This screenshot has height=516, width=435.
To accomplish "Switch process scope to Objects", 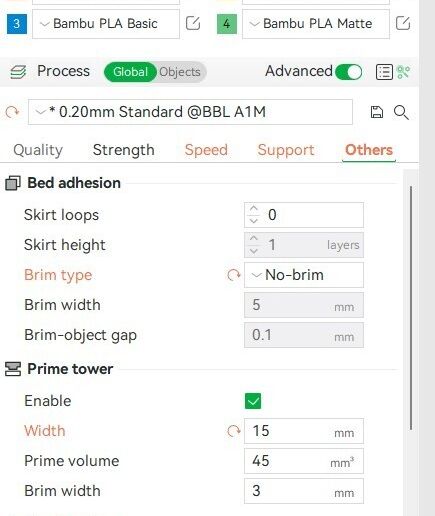I will click(180, 72).
